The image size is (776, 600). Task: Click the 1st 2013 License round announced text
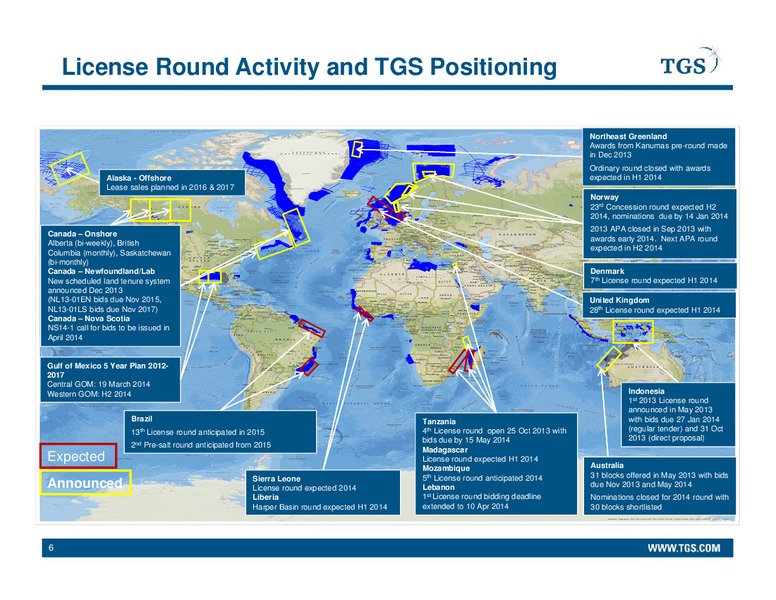[676, 419]
